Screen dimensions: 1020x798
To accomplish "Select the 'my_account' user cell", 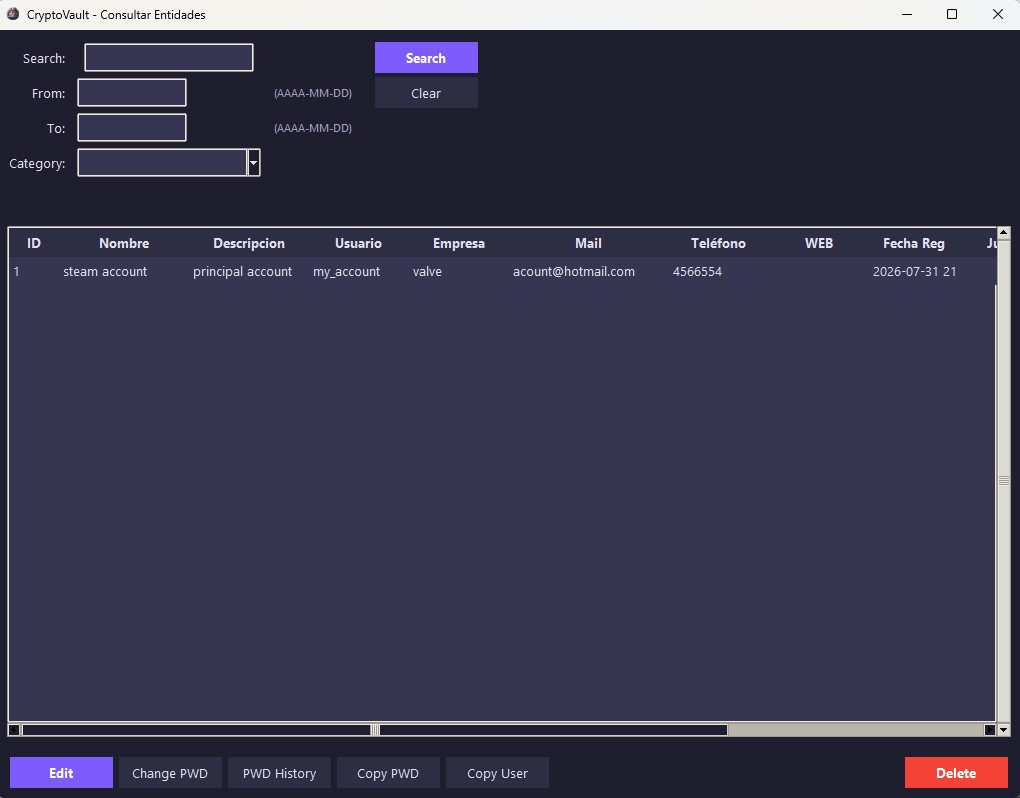I will point(346,271).
